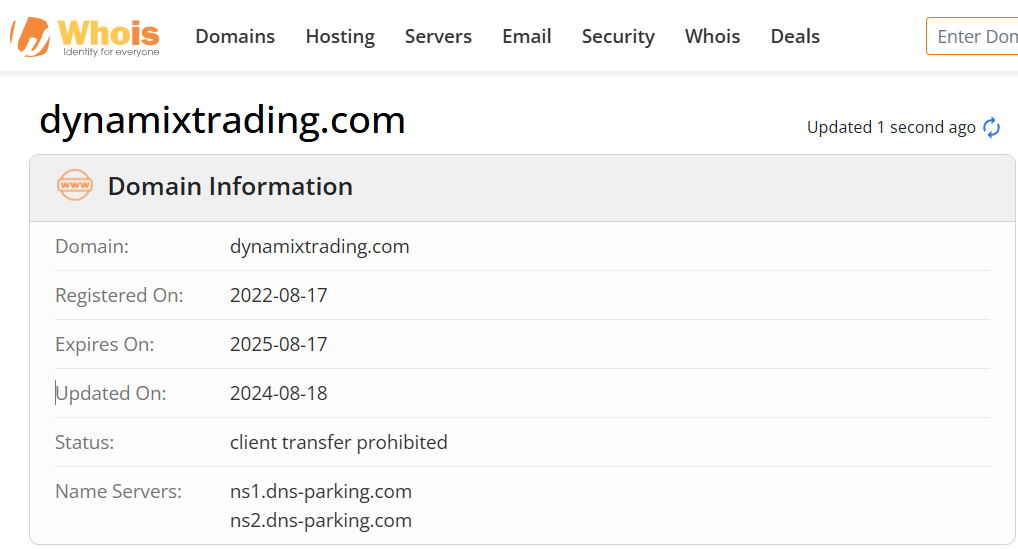Click the 'Expires On:' label

pyautogui.click(x=105, y=344)
